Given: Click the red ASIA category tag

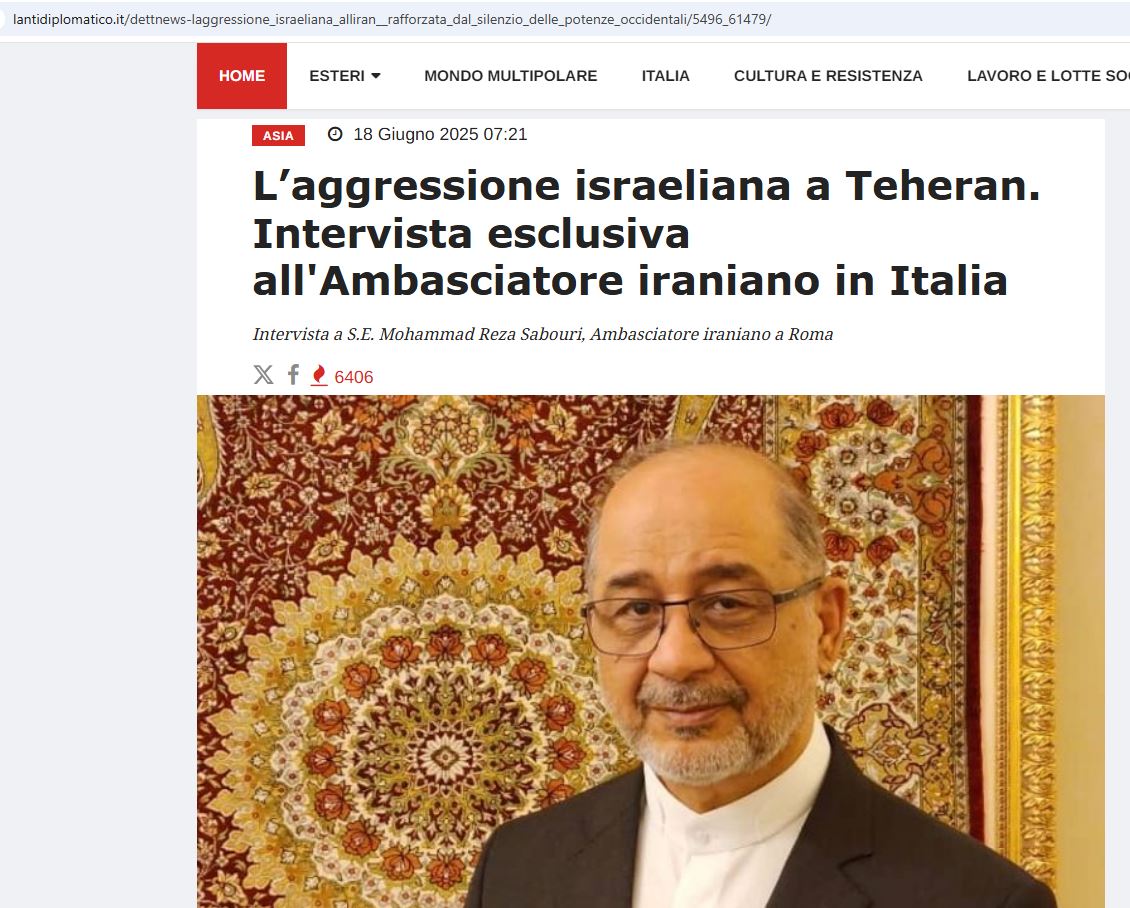Looking at the screenshot, I should pyautogui.click(x=278, y=135).
